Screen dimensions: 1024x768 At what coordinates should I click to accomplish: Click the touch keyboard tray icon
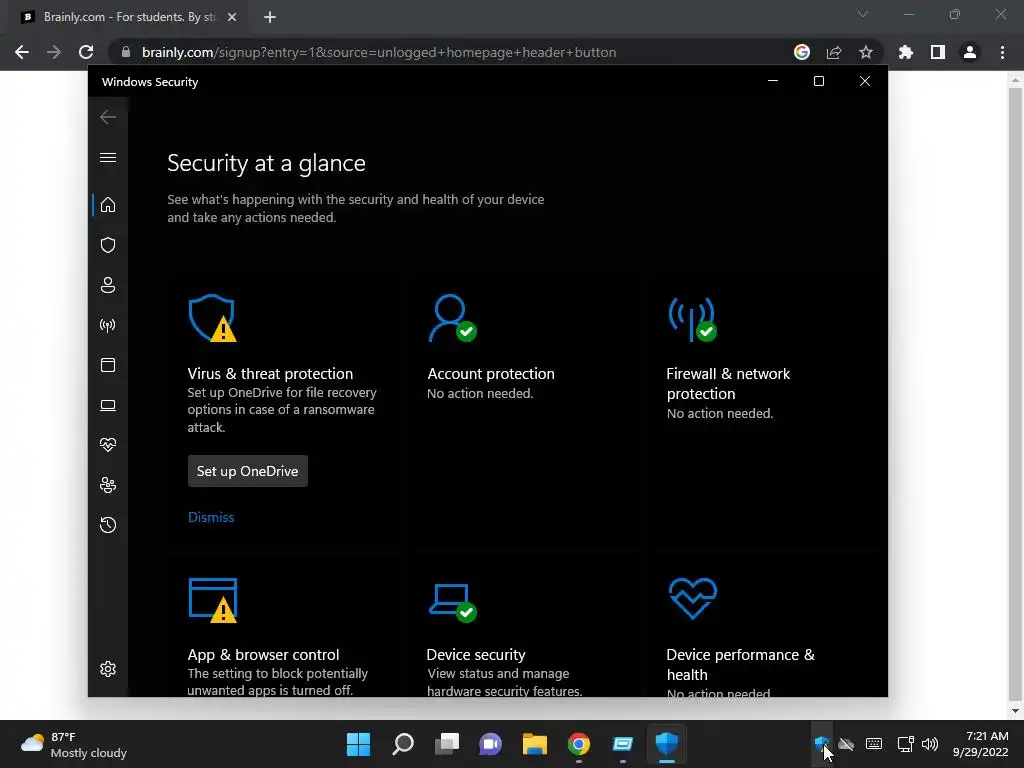coord(874,744)
